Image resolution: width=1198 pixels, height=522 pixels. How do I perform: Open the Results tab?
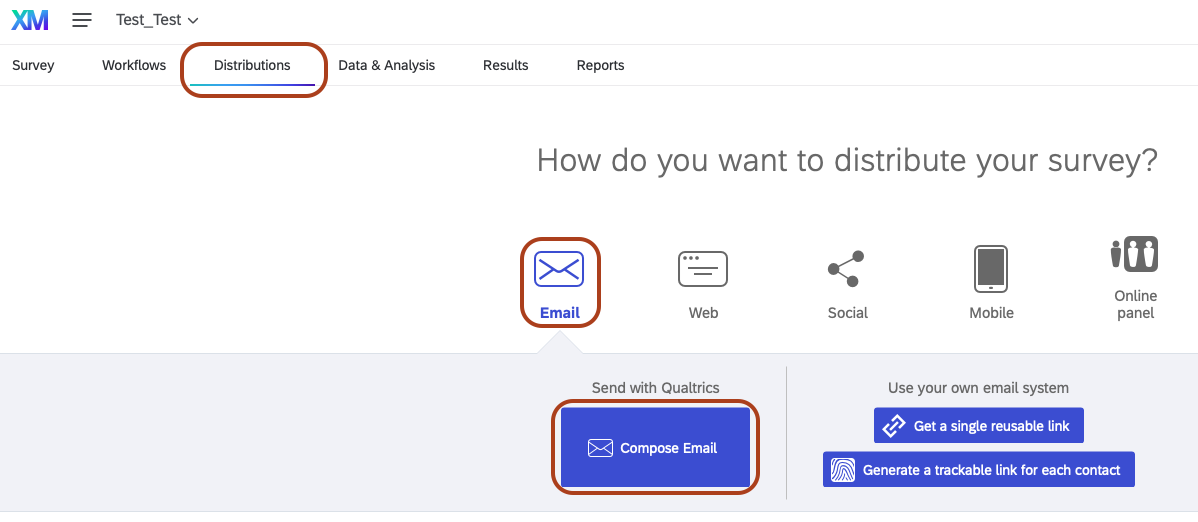click(505, 65)
